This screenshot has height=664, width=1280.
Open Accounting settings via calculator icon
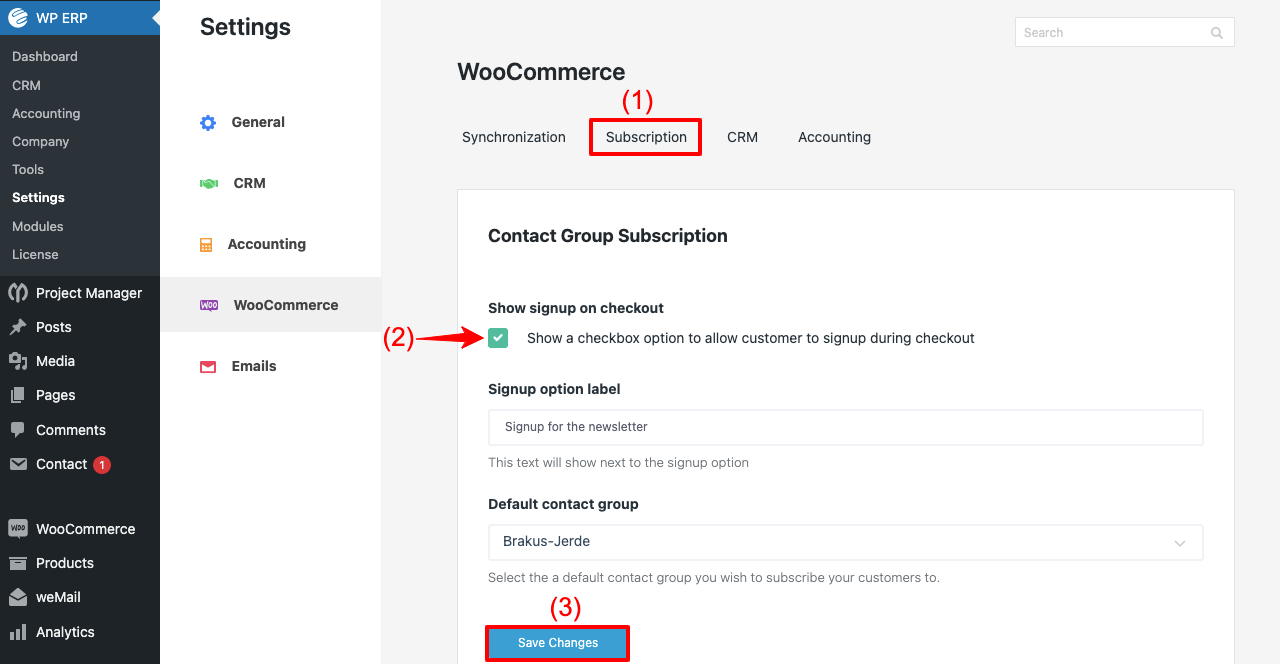click(x=207, y=244)
